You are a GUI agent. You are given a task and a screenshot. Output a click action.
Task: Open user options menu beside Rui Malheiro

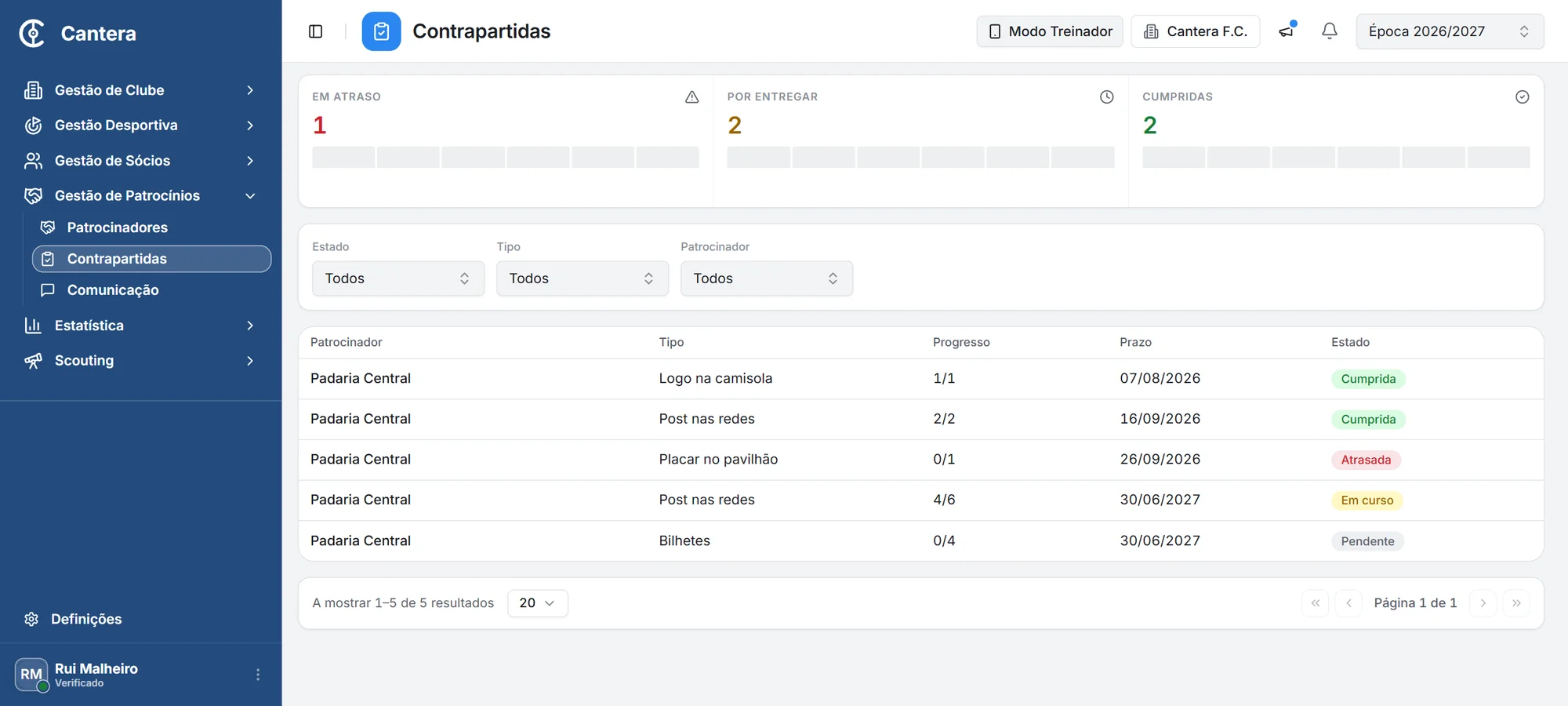(258, 675)
